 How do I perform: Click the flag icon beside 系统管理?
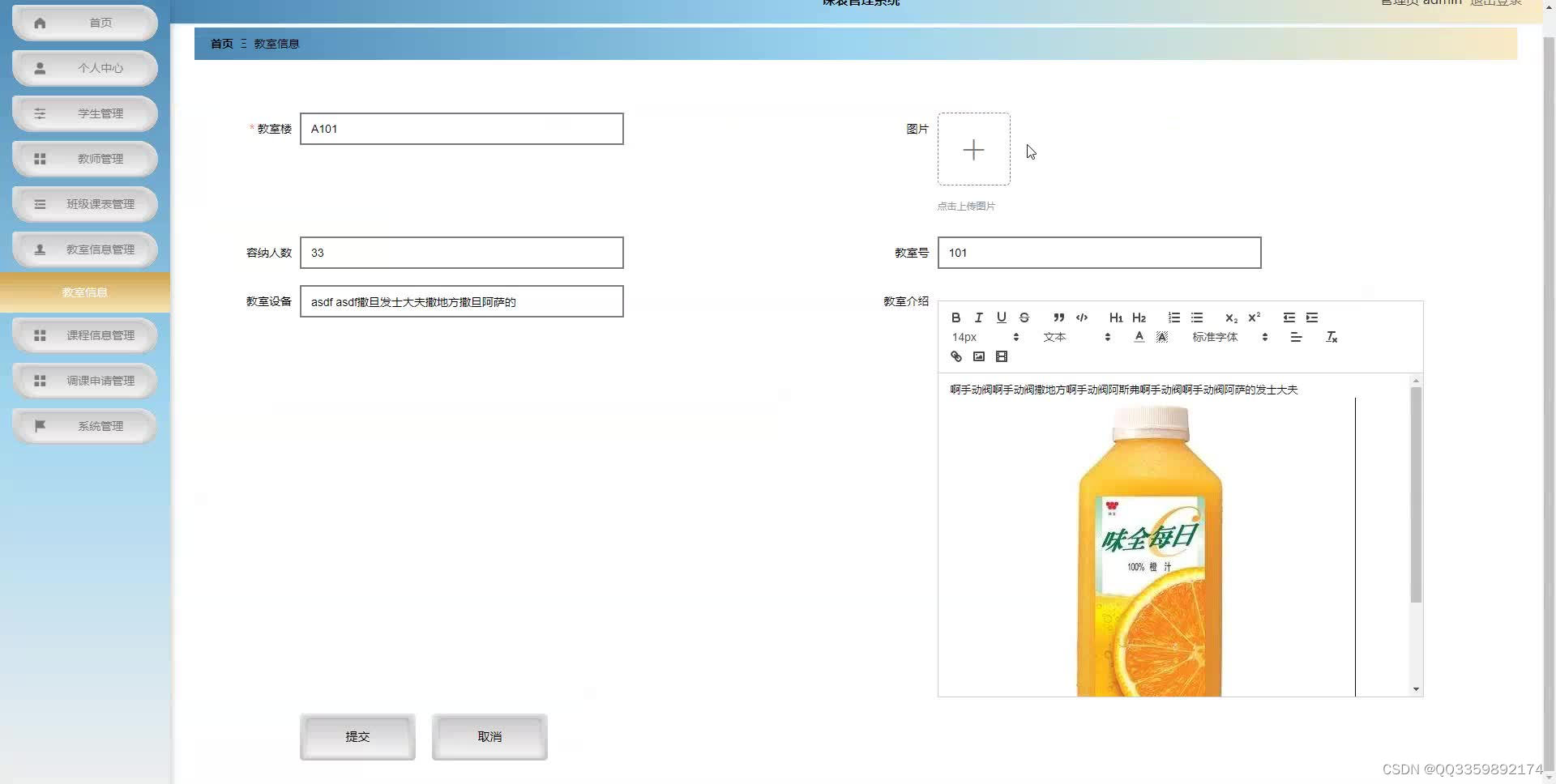pos(40,426)
